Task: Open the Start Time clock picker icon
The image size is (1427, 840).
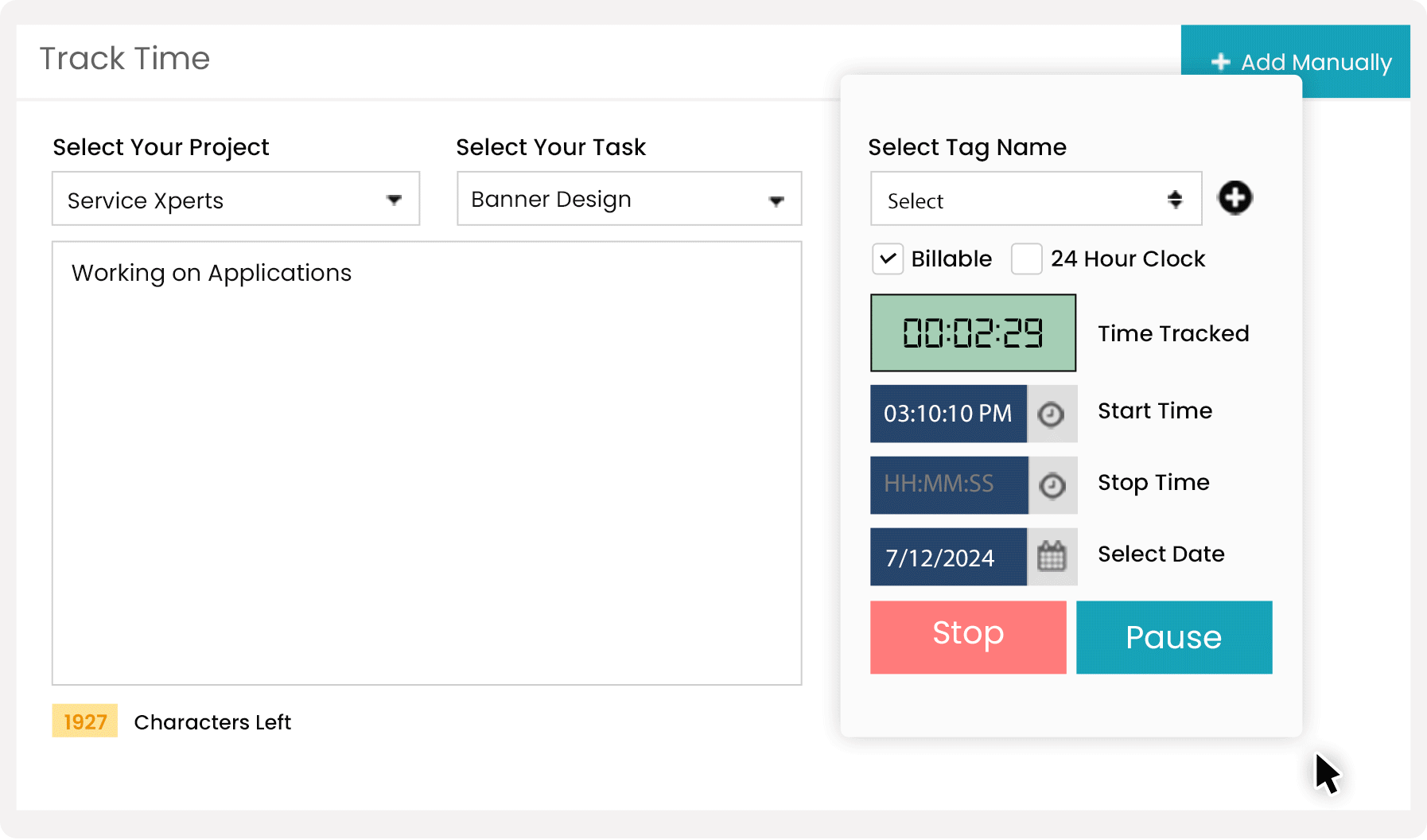Action: (x=1052, y=414)
